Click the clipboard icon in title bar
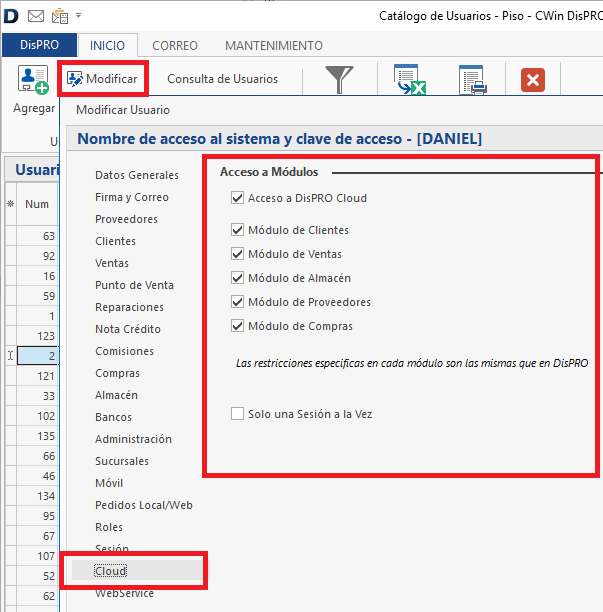The image size is (603, 612). click(x=59, y=16)
